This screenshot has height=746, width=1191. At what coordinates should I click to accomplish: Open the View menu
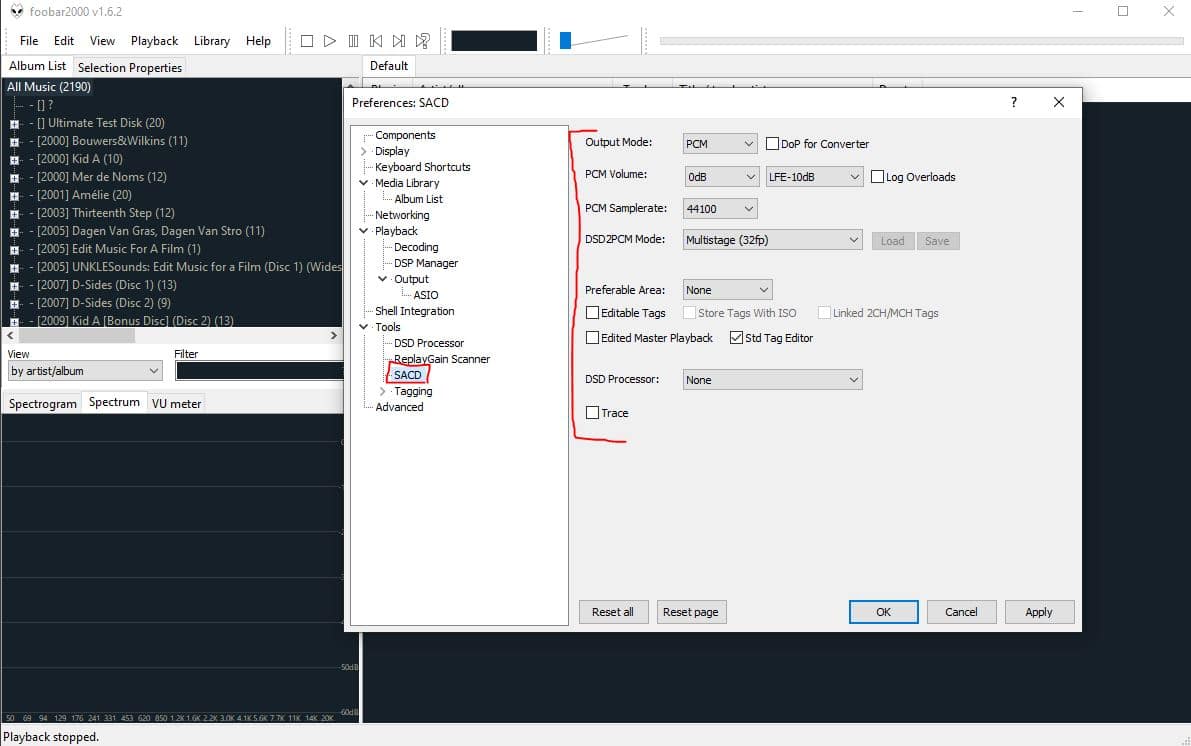point(102,41)
